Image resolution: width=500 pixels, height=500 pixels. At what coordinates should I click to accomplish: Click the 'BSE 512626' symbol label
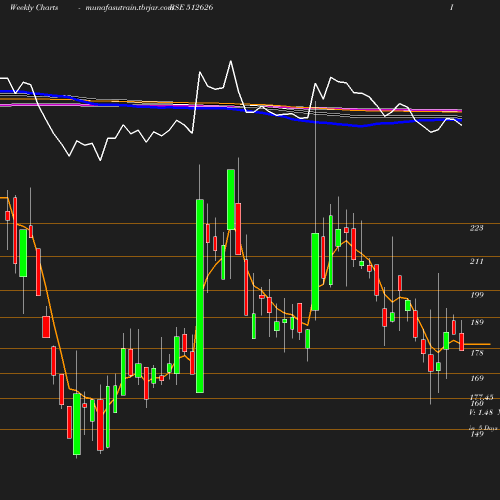tap(192, 8)
